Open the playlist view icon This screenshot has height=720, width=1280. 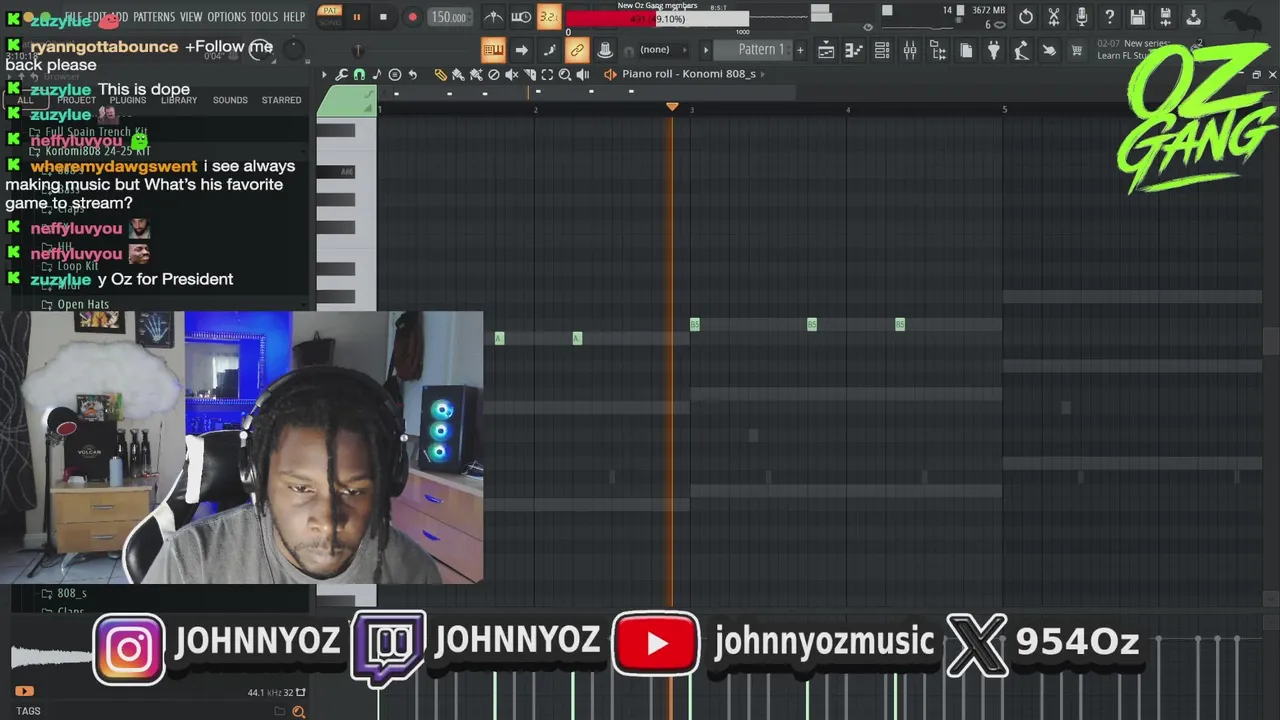[826, 51]
